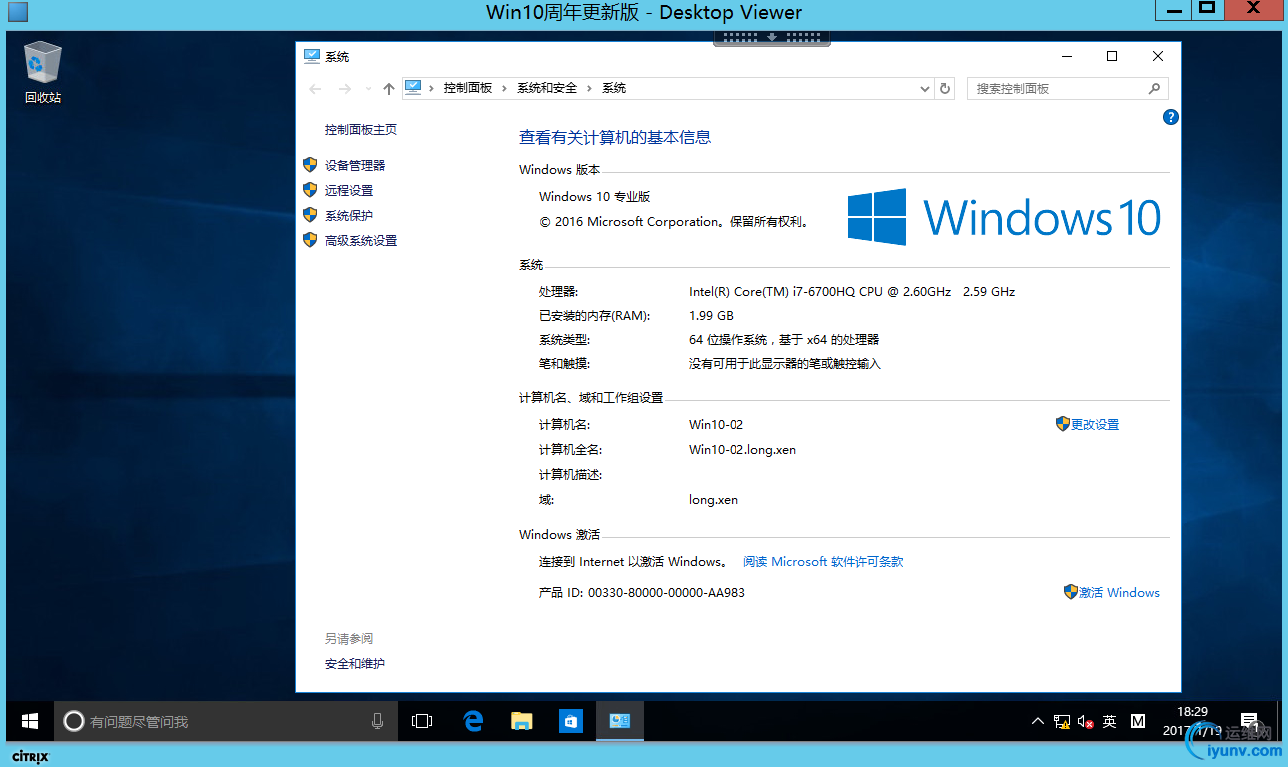This screenshot has height=767, width=1288.
Task: Open 阅读 Microsoft 软件许可条款 link
Action: pyautogui.click(x=823, y=562)
